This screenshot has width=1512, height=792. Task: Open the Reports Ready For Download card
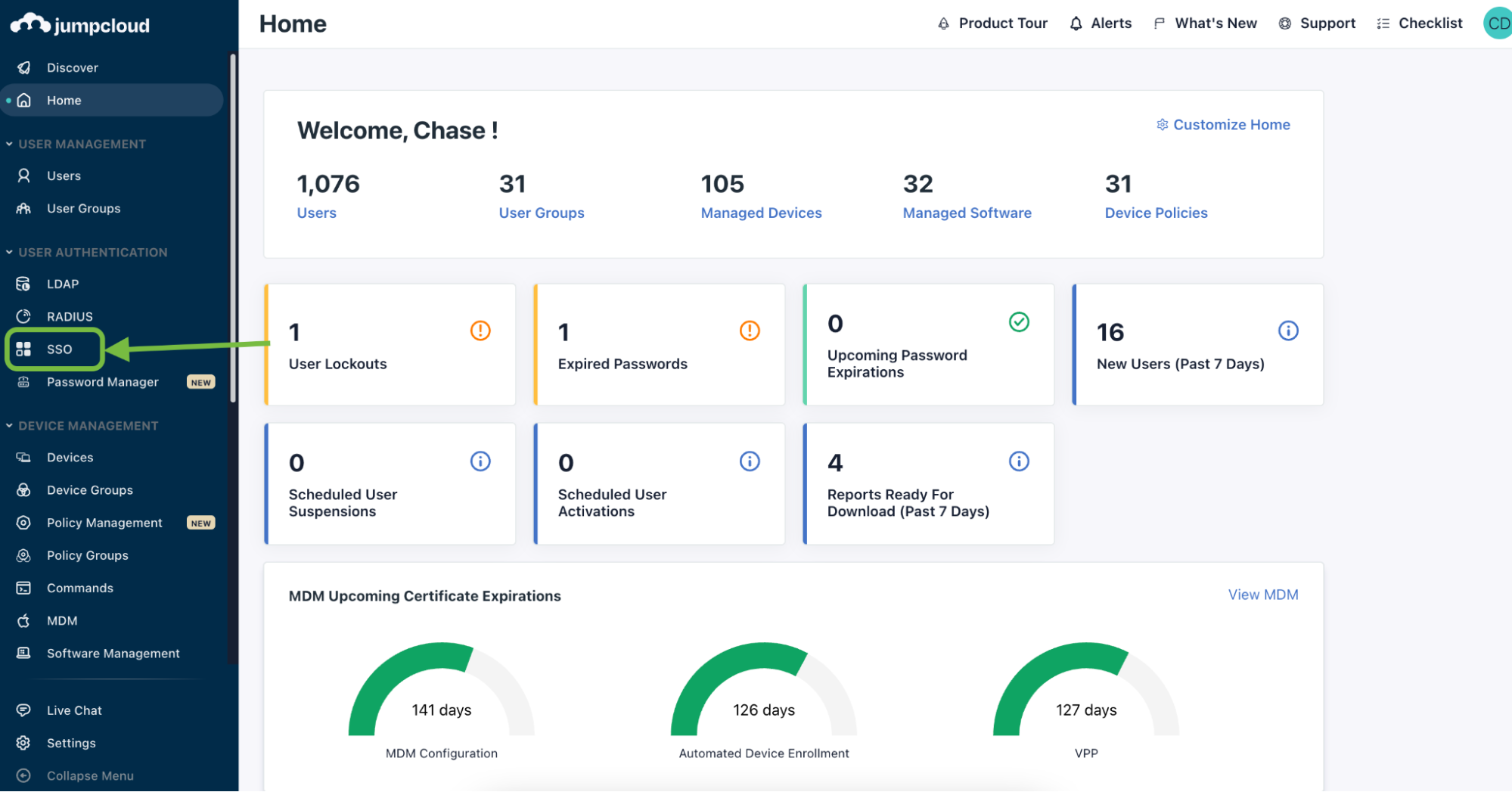tap(928, 483)
